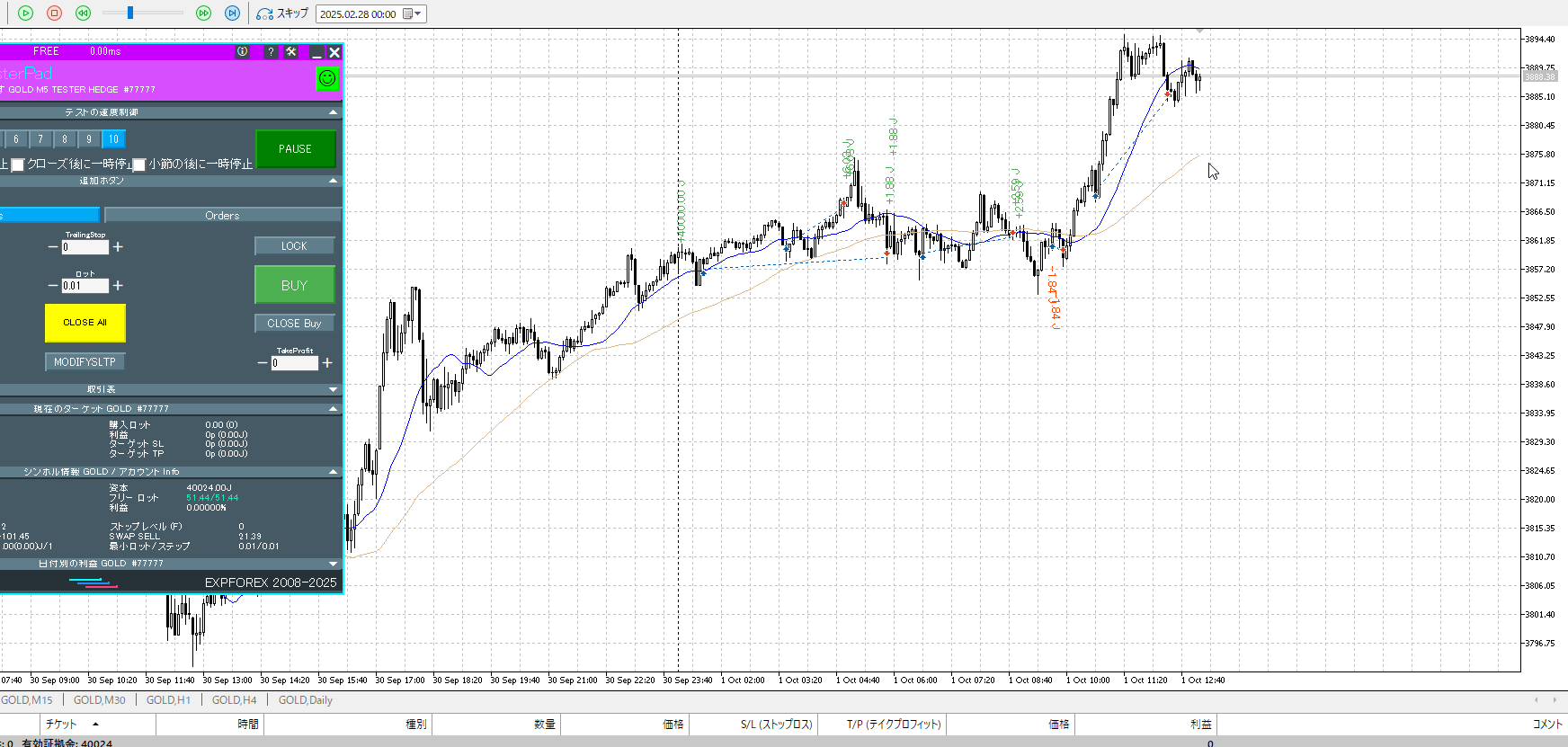Switch to the Orders tab
Viewport: 1568px width, 747px height.
point(222,216)
